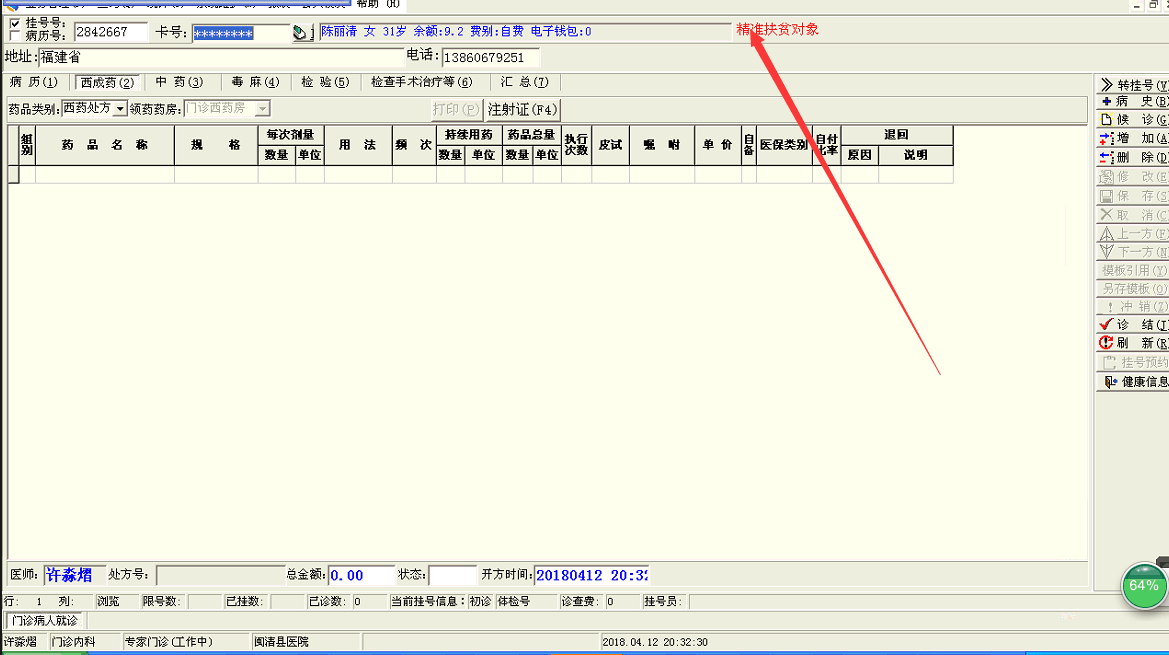Click the 地址 address field 福建省
1169x655 pixels.
point(221,57)
